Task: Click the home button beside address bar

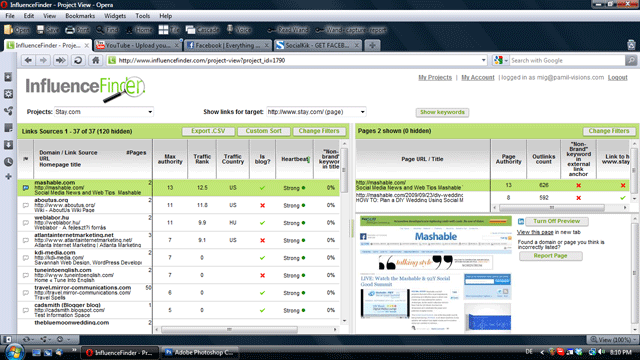Action: click(x=96, y=60)
